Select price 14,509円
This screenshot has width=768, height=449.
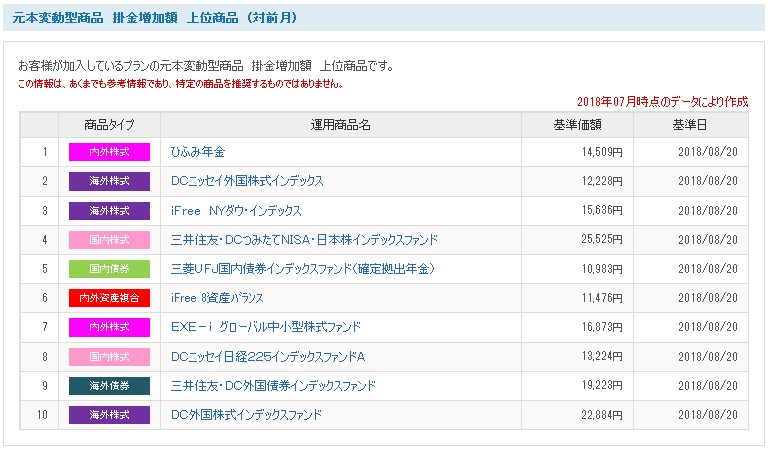point(602,152)
